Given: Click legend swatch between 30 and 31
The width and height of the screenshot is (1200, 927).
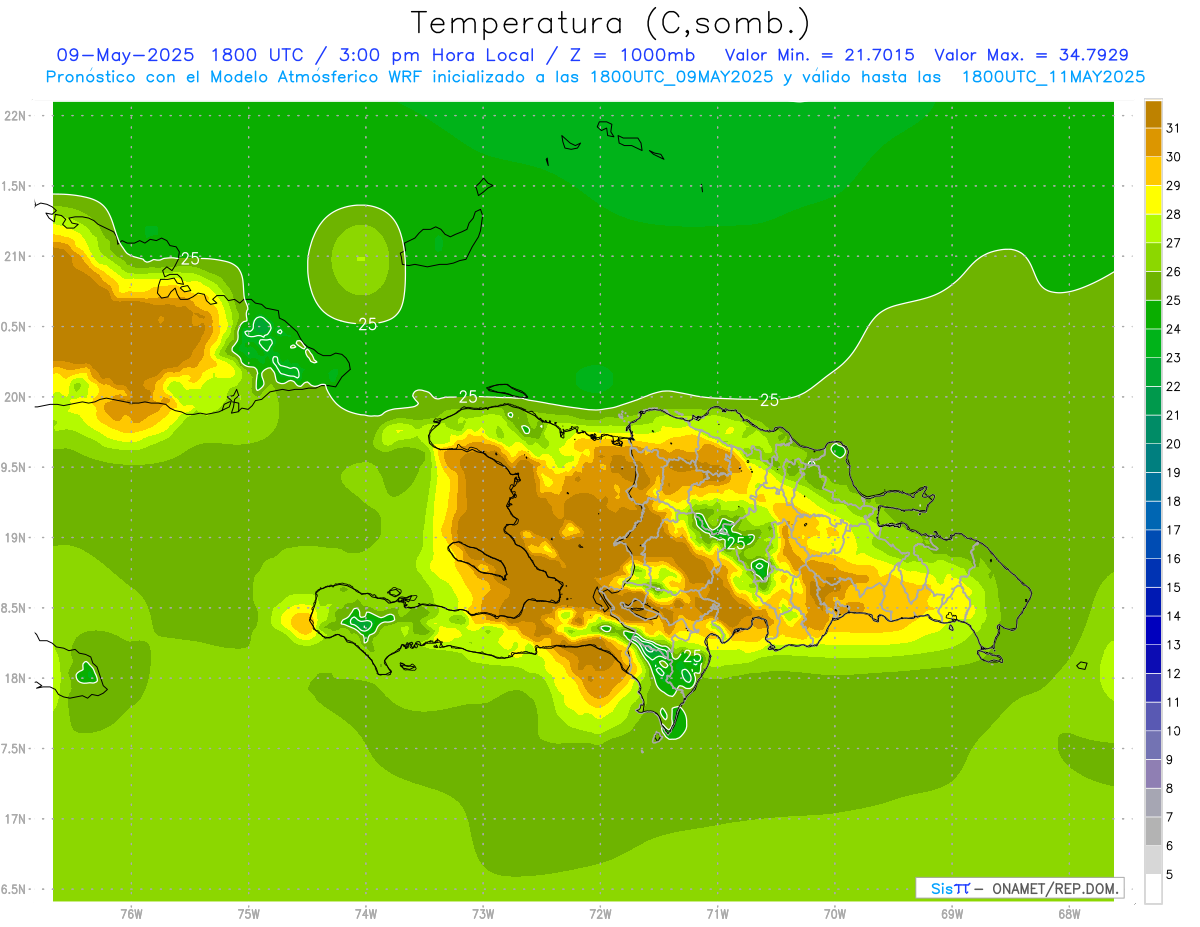Looking at the screenshot, I should [1153, 142].
